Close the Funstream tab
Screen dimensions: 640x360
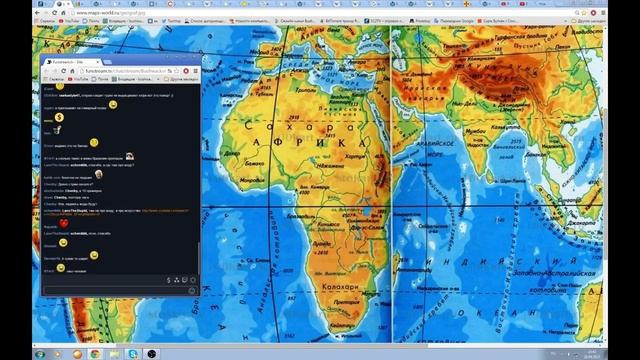pos(98,62)
